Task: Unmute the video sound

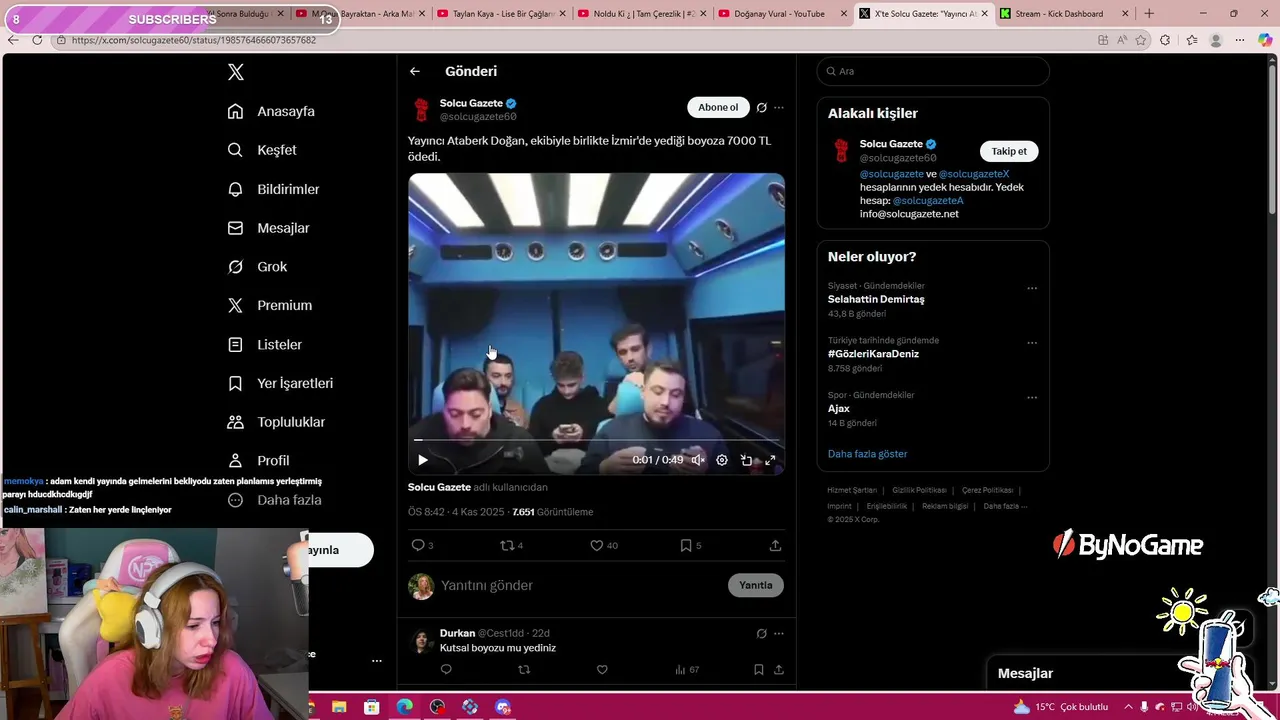Action: tap(698, 460)
